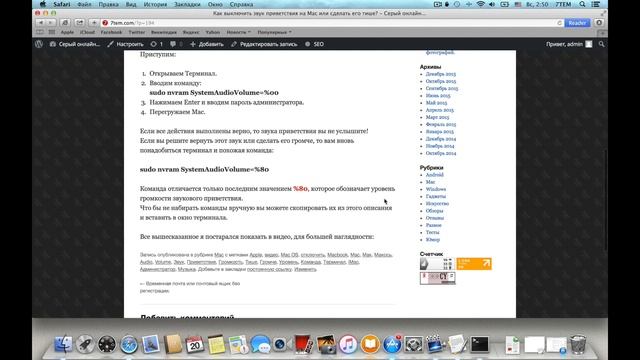Open Calendar icon showing 20 in Dock

(194, 344)
